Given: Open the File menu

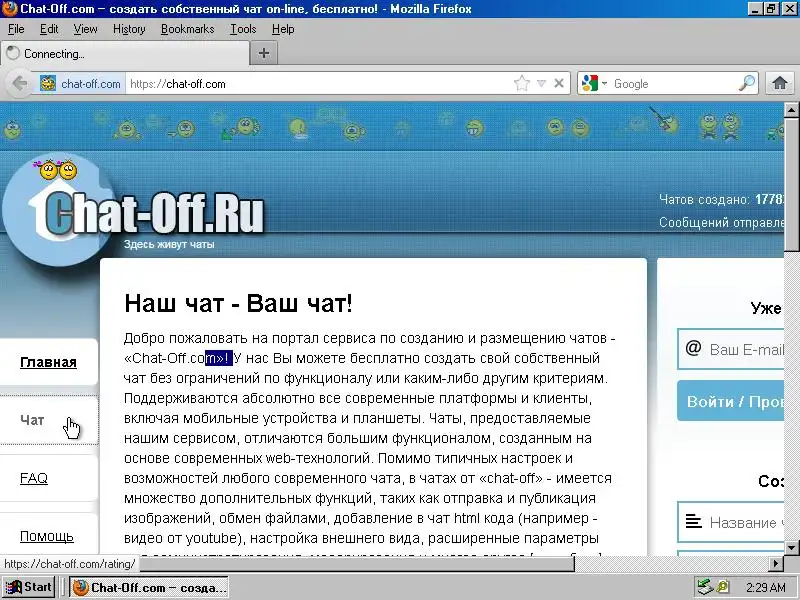Looking at the screenshot, I should [x=16, y=29].
